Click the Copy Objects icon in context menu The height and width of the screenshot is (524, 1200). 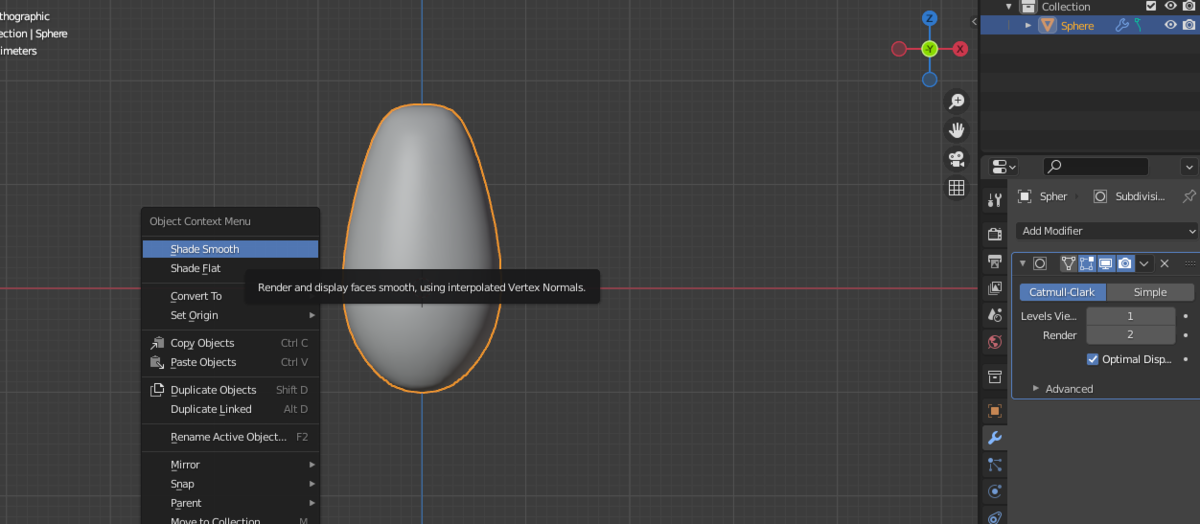(x=157, y=343)
